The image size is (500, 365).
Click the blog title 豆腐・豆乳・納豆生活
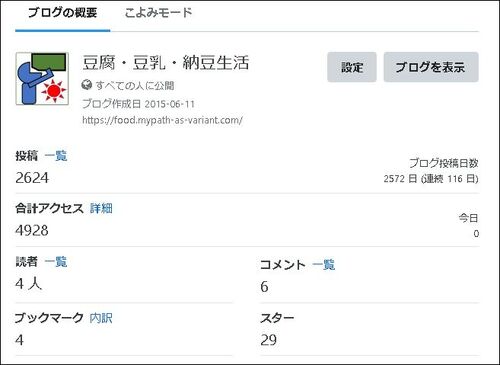coord(166,63)
